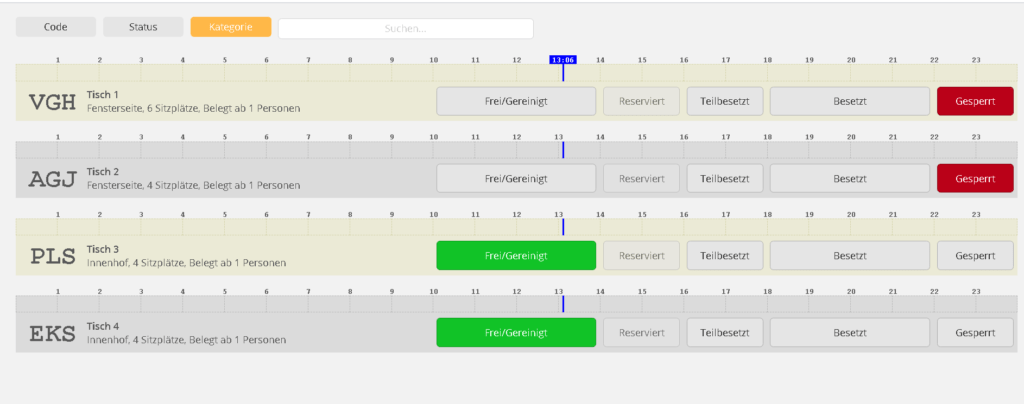Mark Tisch 2 as Reserviert
1024x404 pixels.
pos(641,178)
